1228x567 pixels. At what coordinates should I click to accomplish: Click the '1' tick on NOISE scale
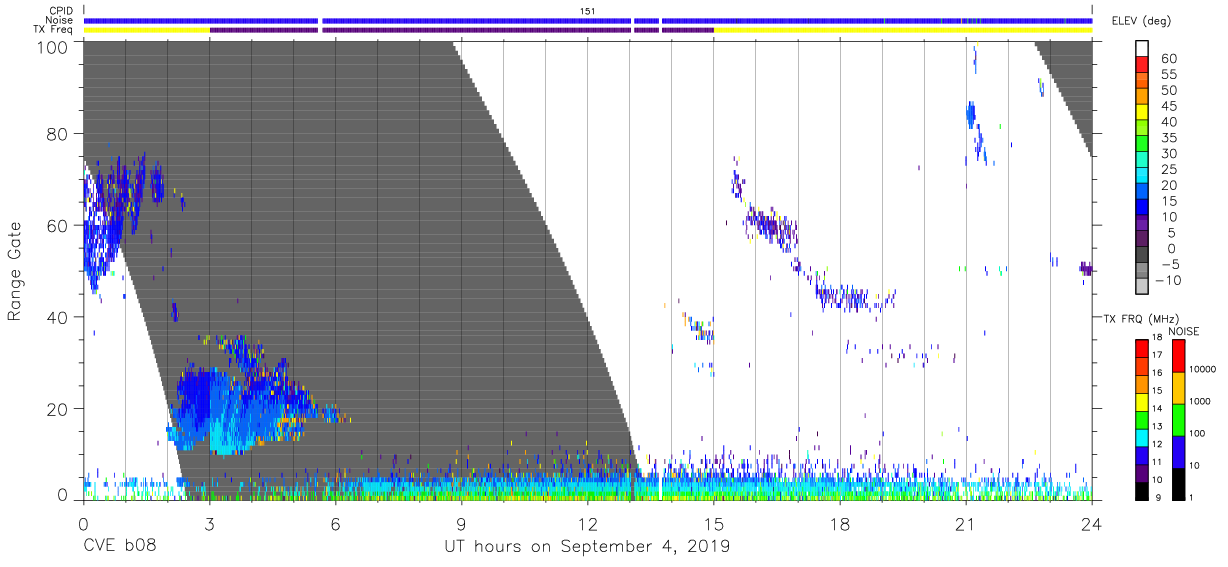click(1191, 498)
